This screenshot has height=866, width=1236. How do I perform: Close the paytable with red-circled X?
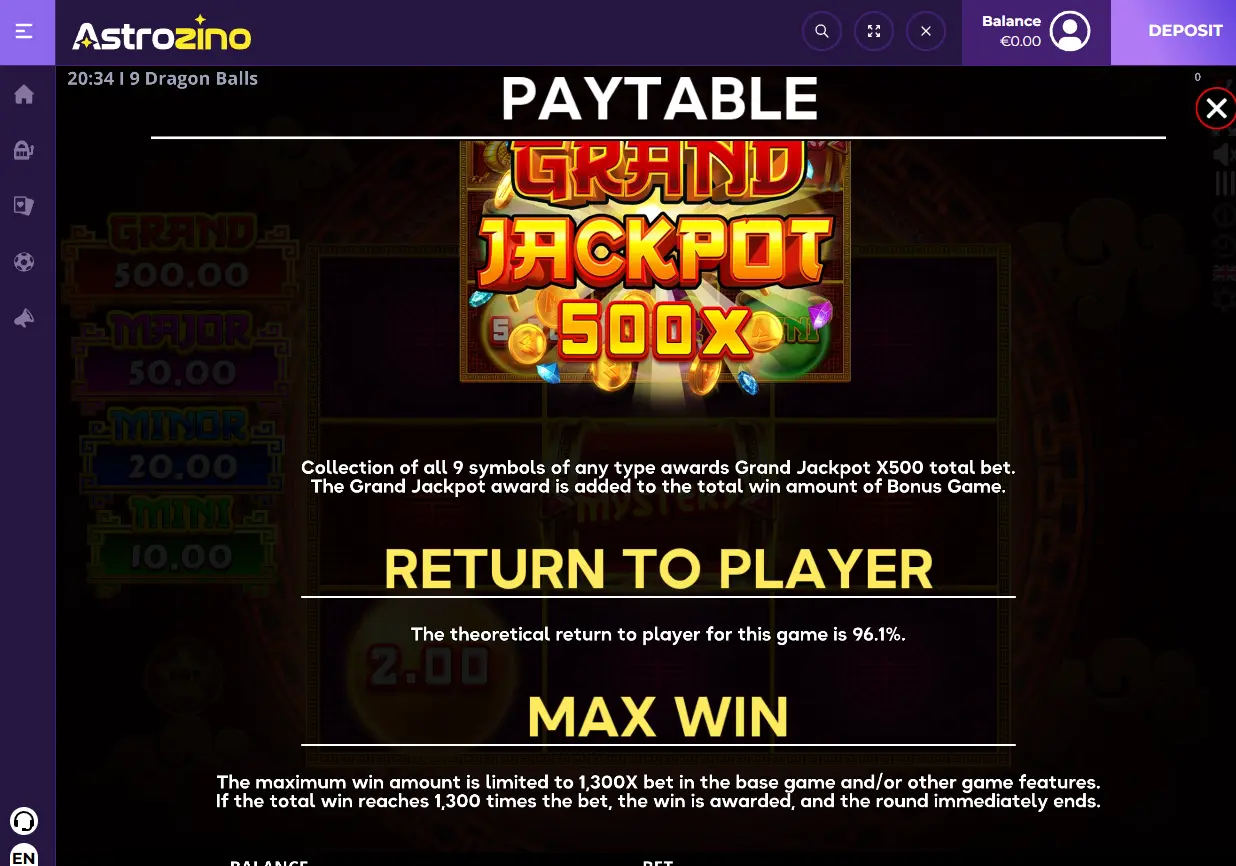tap(1216, 109)
